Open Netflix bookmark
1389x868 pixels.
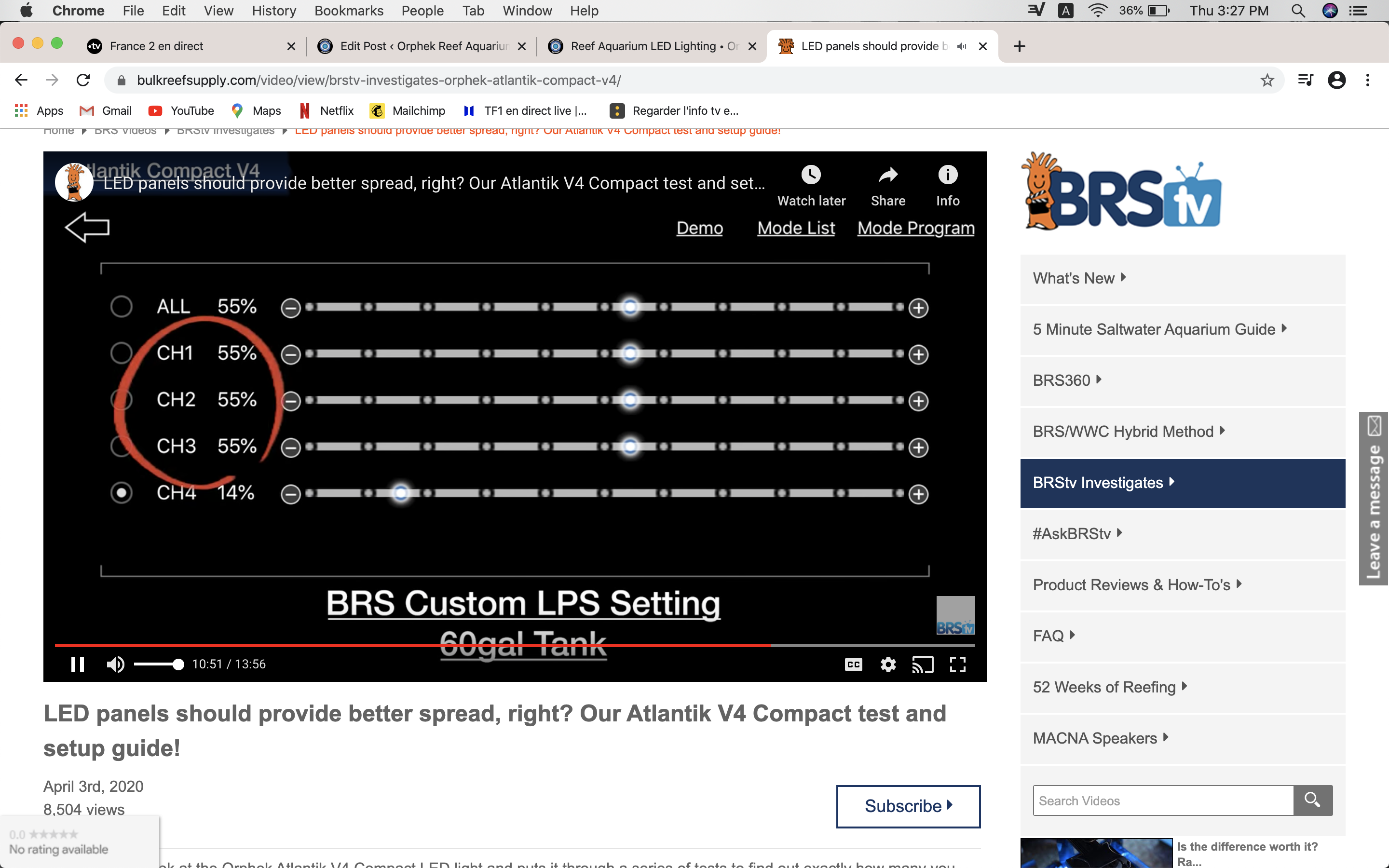(x=326, y=111)
